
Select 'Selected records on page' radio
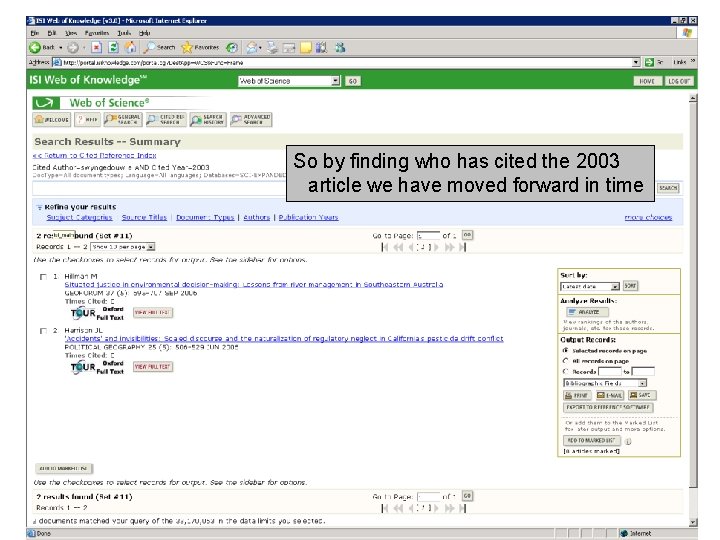point(566,350)
